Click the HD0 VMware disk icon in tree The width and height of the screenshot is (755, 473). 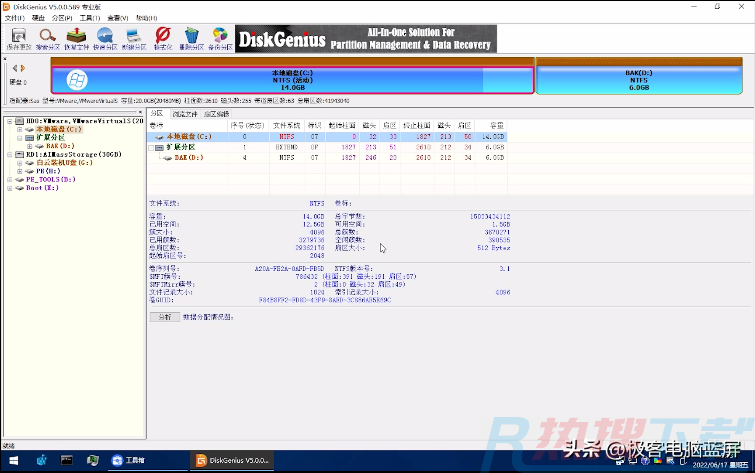19,121
